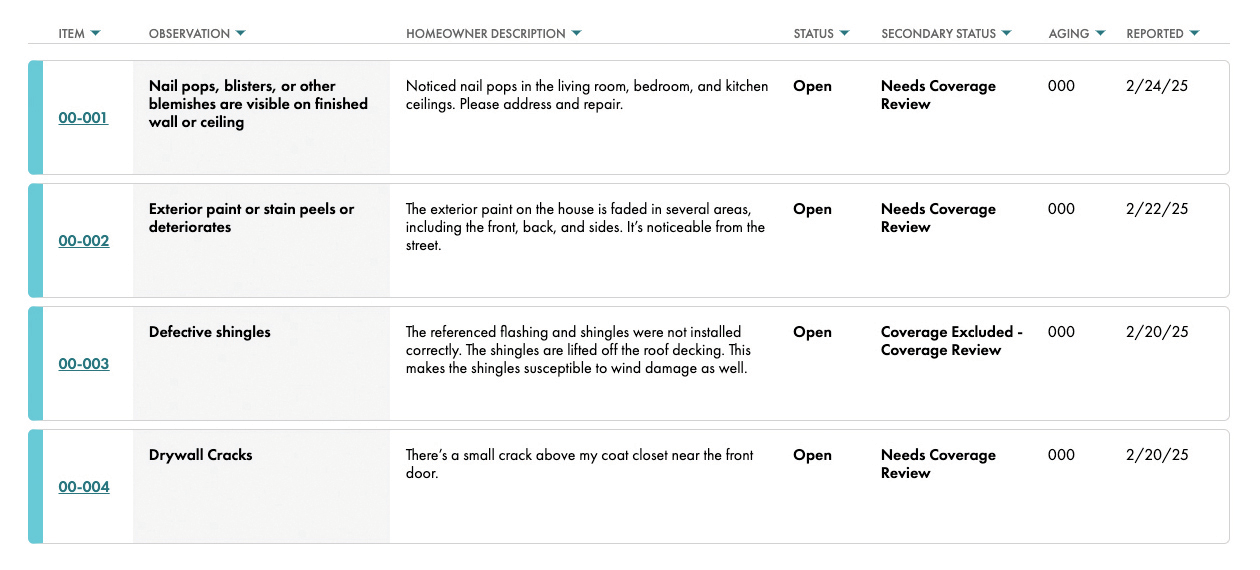Open item link 00-002
The width and height of the screenshot is (1260, 570).
pyautogui.click(x=84, y=241)
